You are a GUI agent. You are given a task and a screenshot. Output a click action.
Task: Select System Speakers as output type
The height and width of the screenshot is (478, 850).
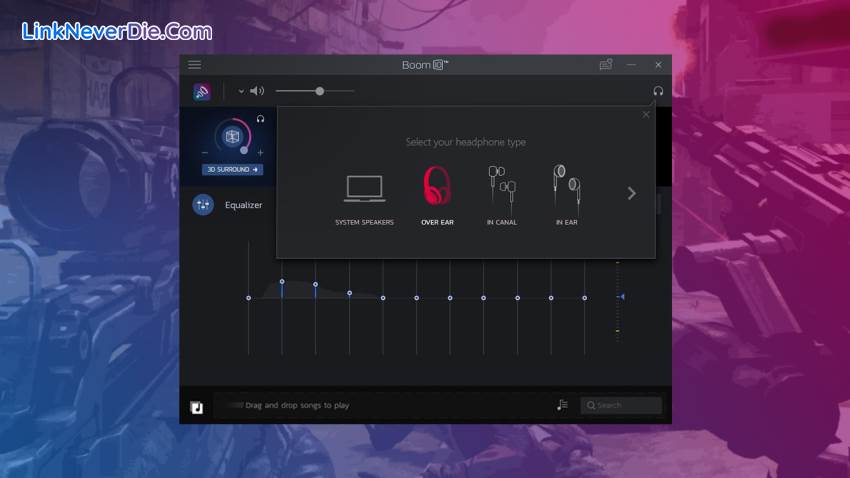364,197
